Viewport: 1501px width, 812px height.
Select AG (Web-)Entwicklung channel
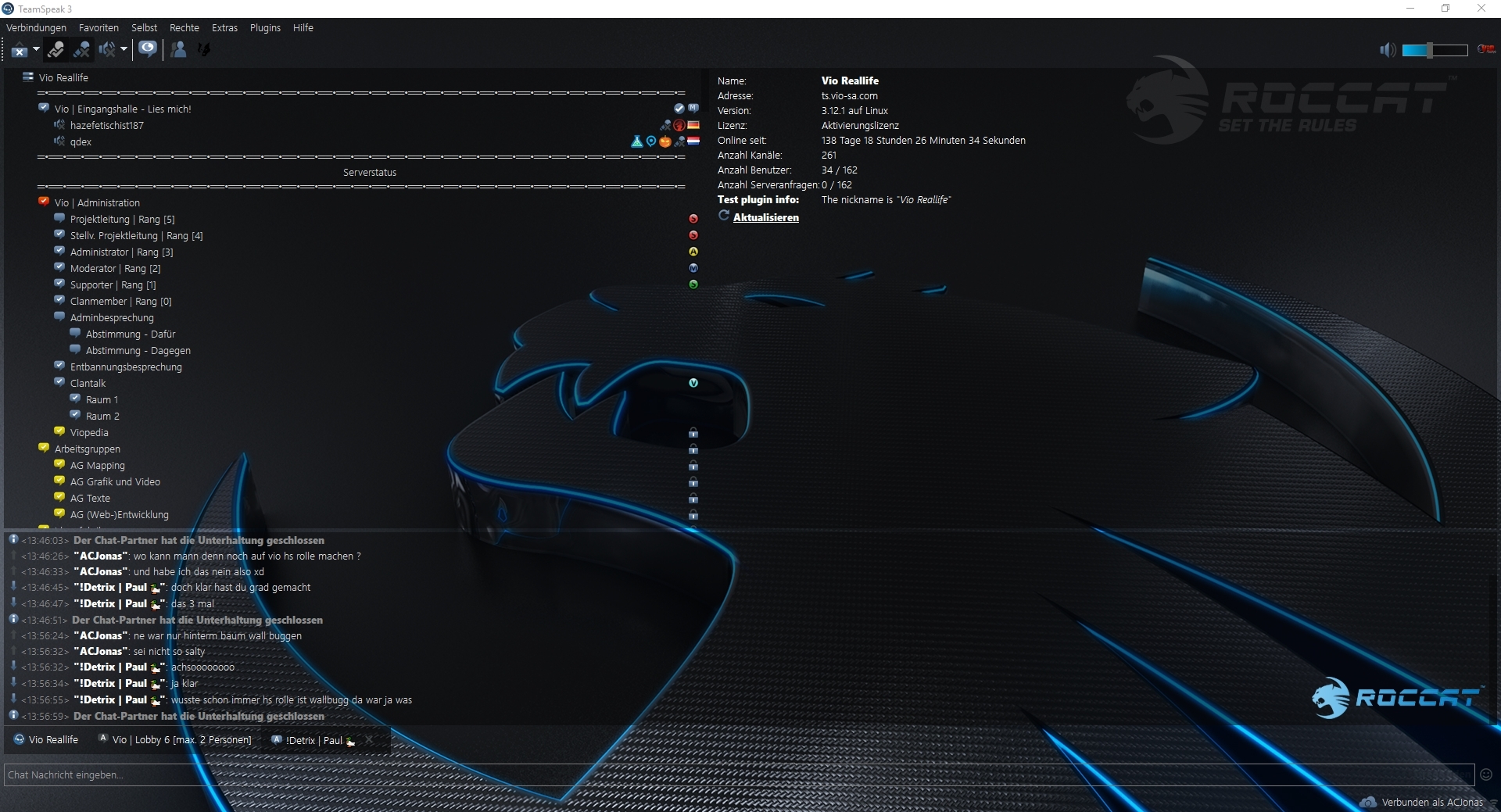pos(120,515)
